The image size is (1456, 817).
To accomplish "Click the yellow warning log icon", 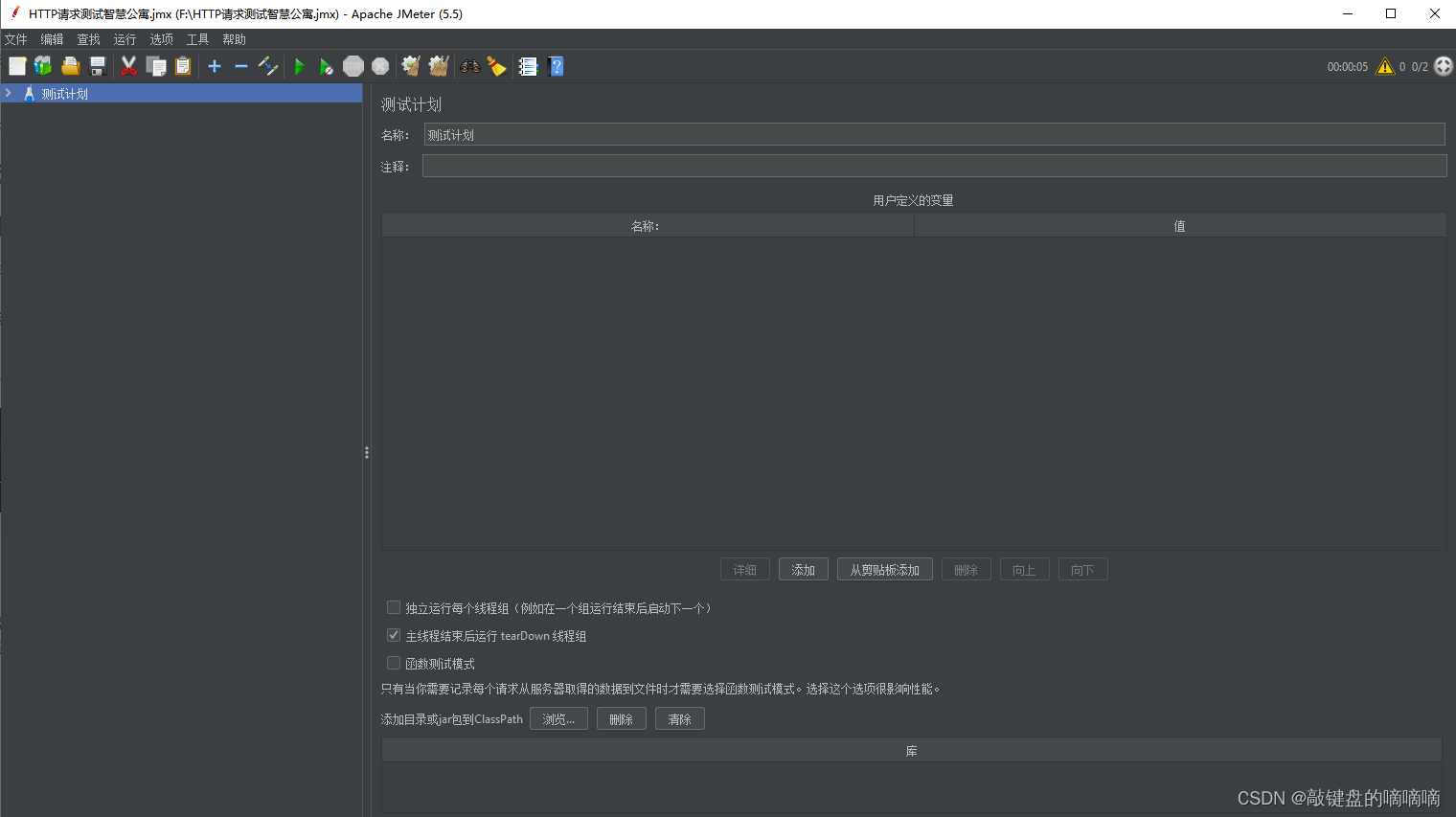I will (1385, 66).
